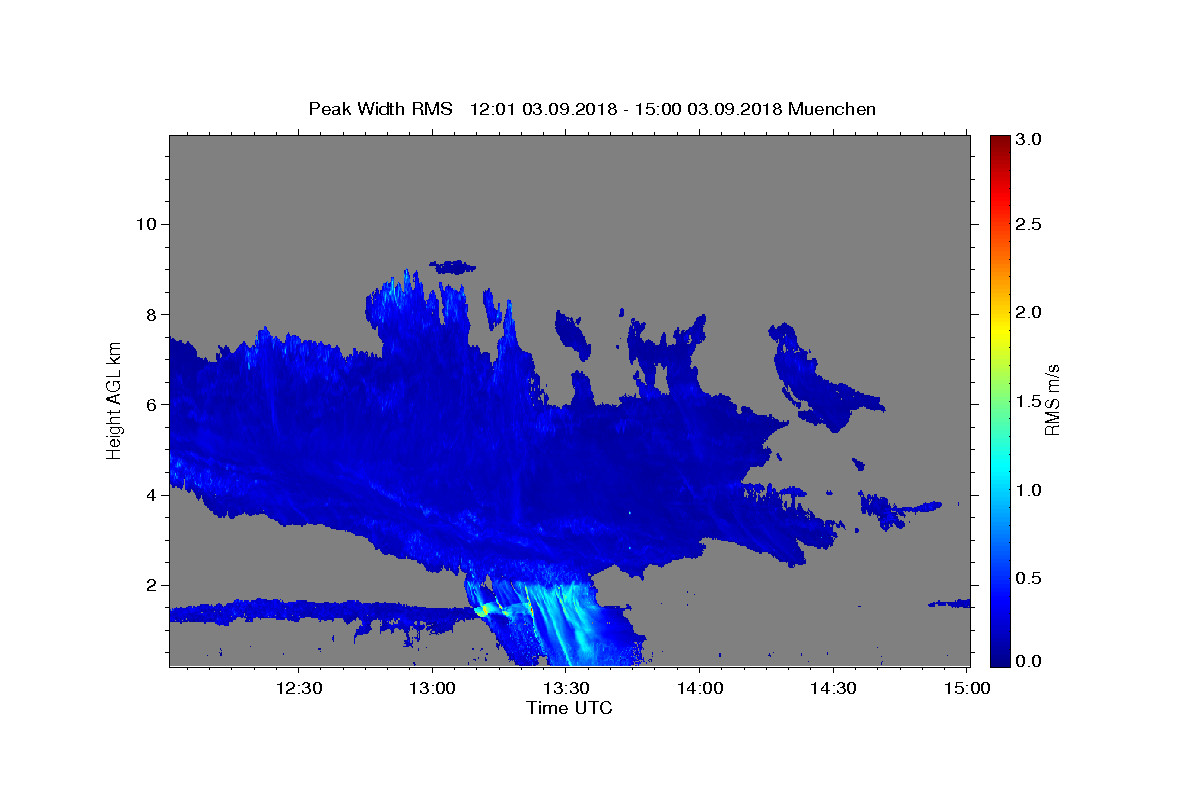
Task: Click the colorbar value 2.5
Action: point(1028,224)
